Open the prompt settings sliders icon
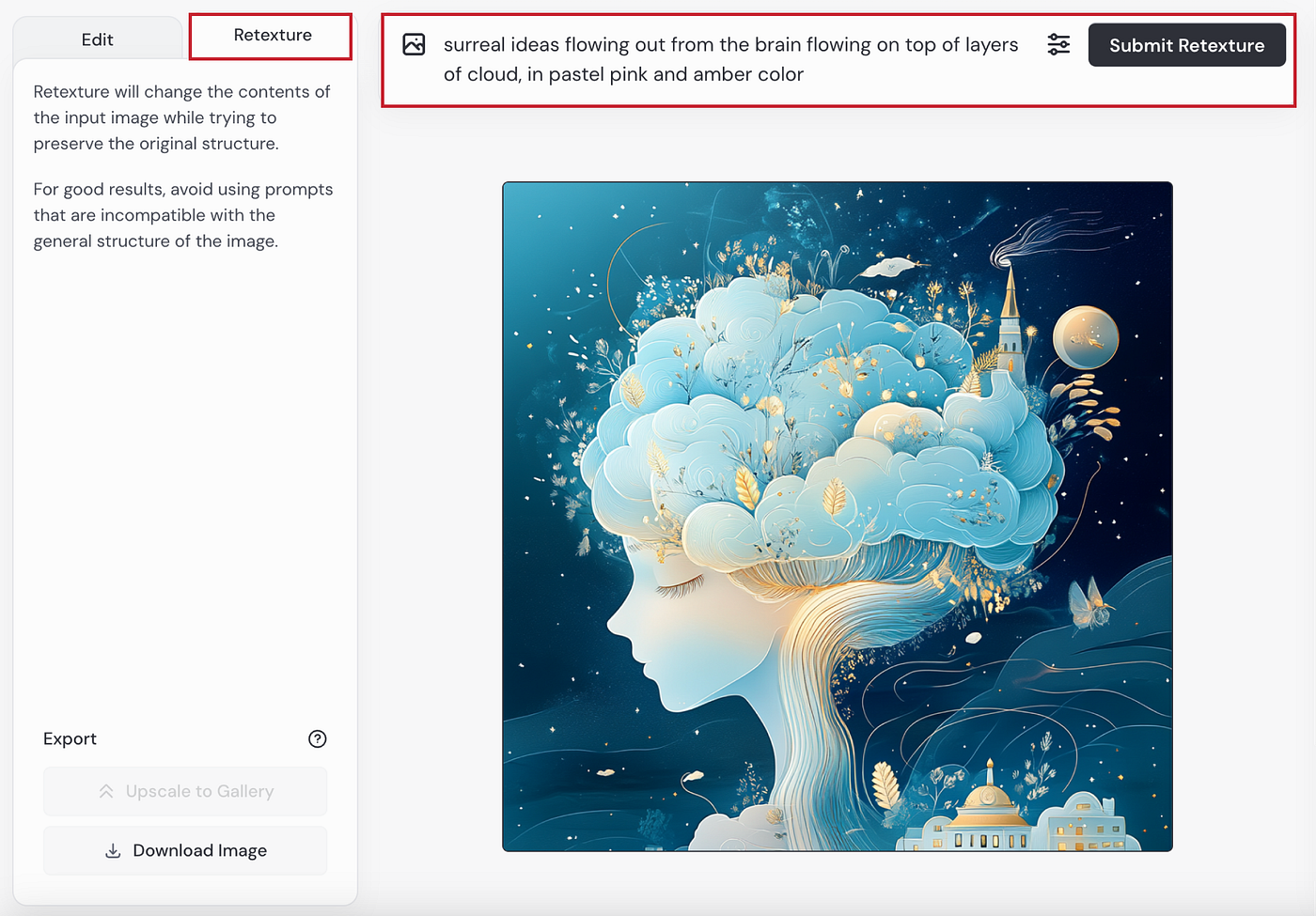This screenshot has width=1316, height=916. [x=1058, y=44]
